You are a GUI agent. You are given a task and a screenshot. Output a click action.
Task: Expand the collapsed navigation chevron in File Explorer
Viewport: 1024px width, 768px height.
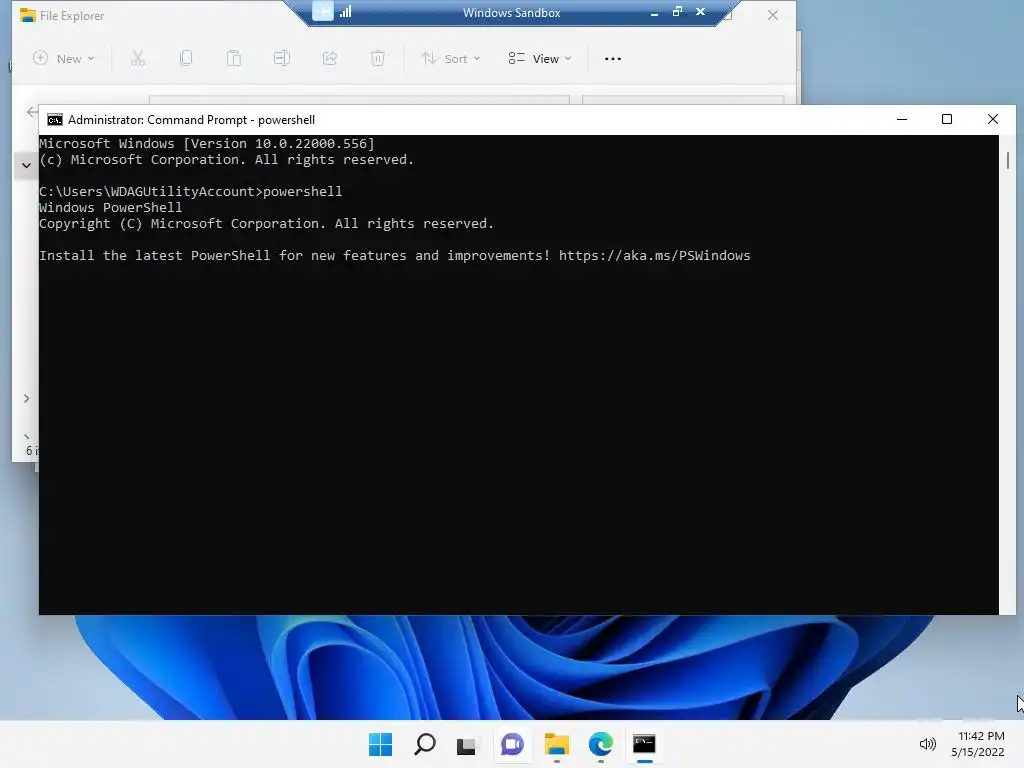[26, 398]
